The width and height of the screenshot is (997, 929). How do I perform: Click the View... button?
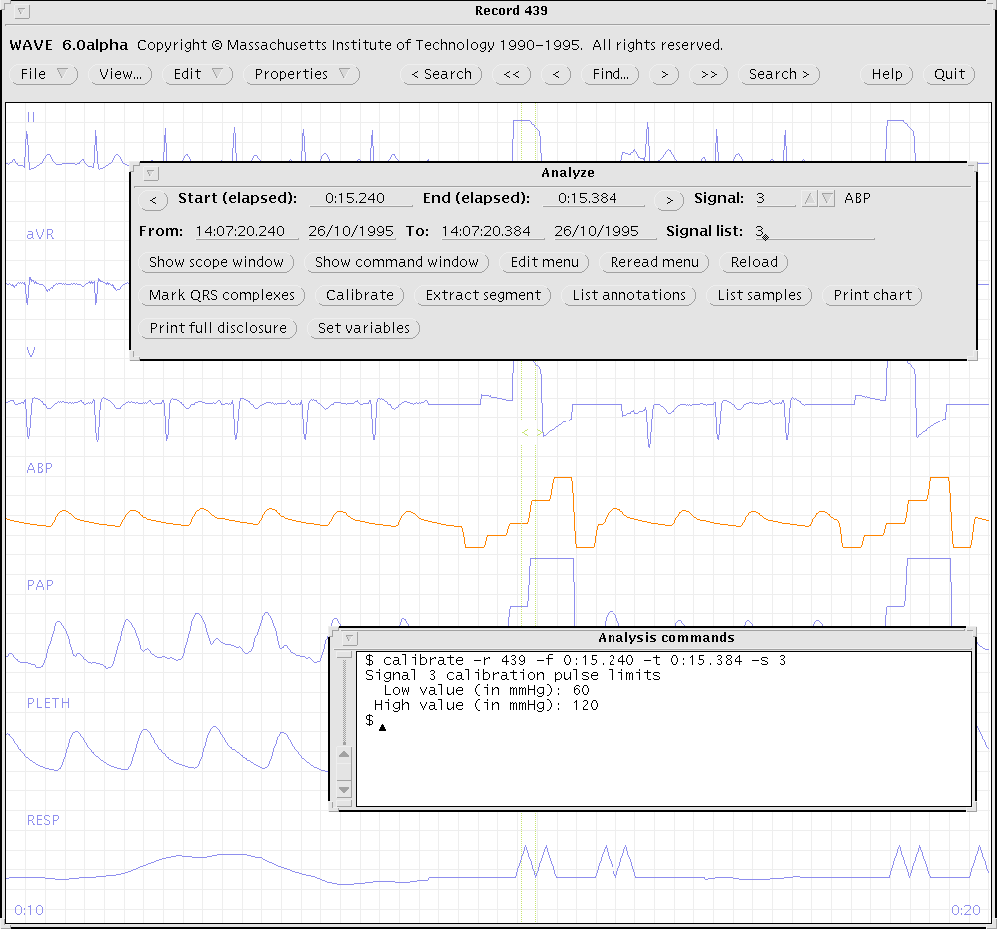tap(121, 74)
